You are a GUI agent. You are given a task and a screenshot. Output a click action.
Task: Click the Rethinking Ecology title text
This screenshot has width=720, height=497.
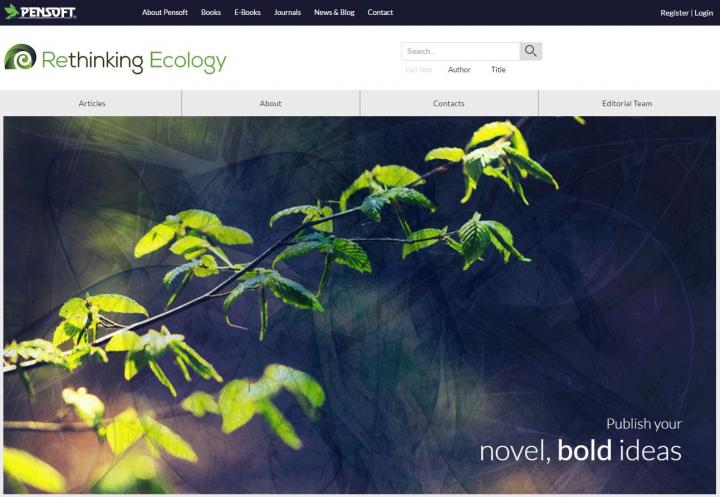[134, 61]
